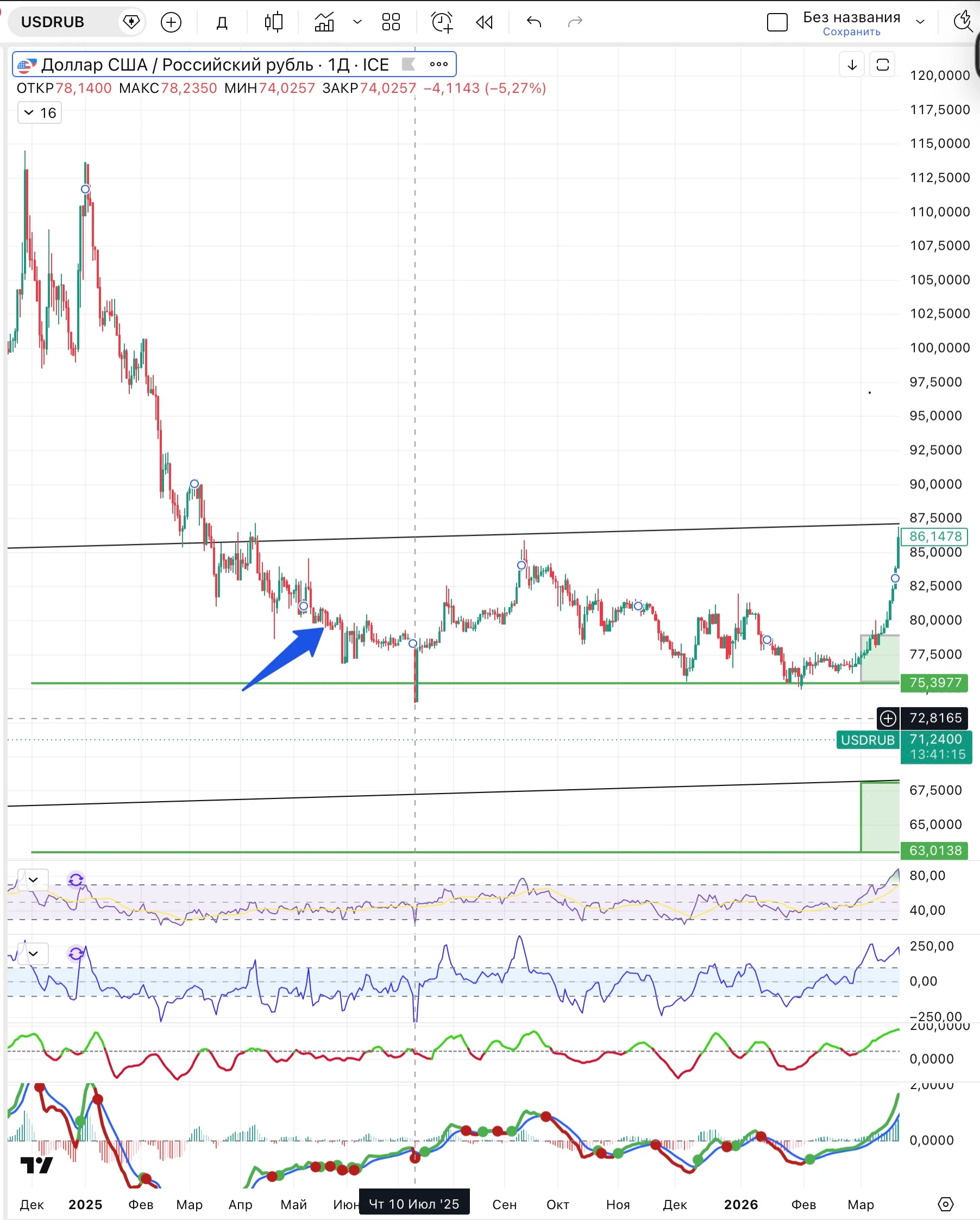Image resolution: width=980 pixels, height=1220 pixels.
Task: Open the three-dots more menu in legend
Action: (x=439, y=64)
